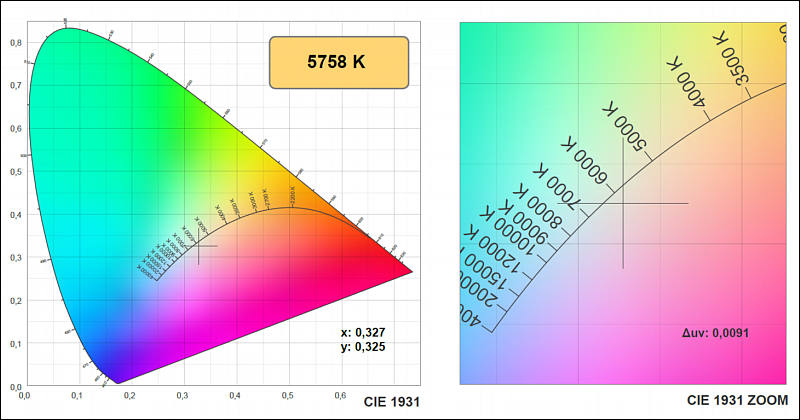This screenshot has width=800, height=420.
Task: Click the '2200 K' label in the left chart
Action: 292,195
